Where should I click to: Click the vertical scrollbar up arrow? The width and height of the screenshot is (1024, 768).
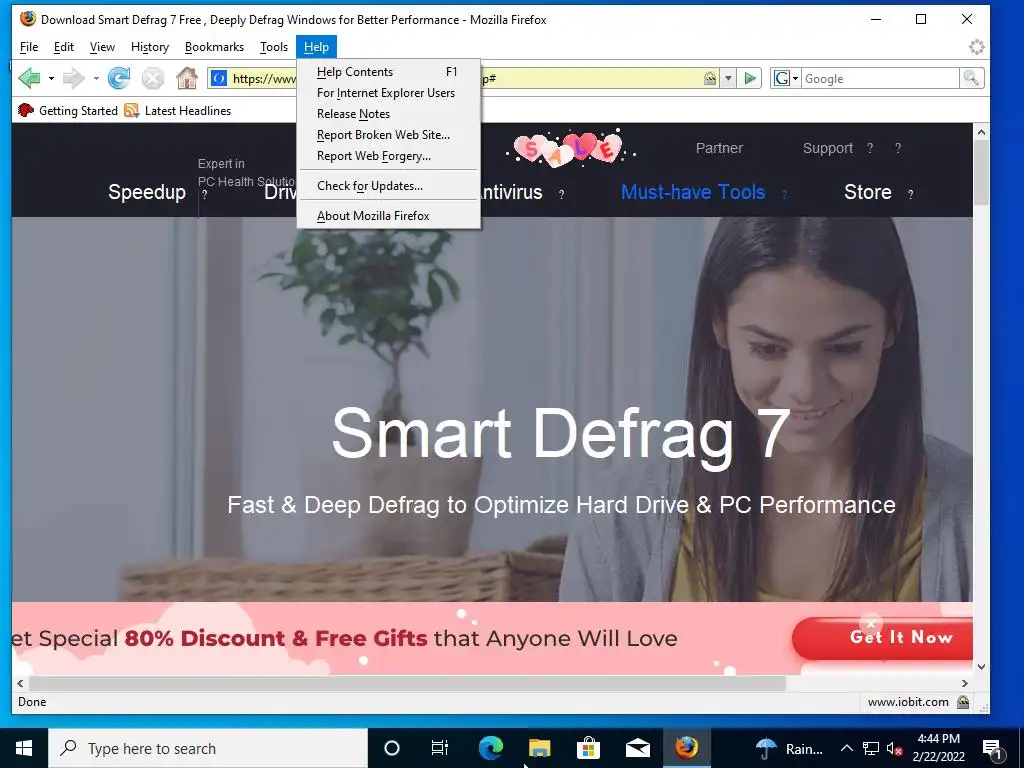[x=981, y=132]
